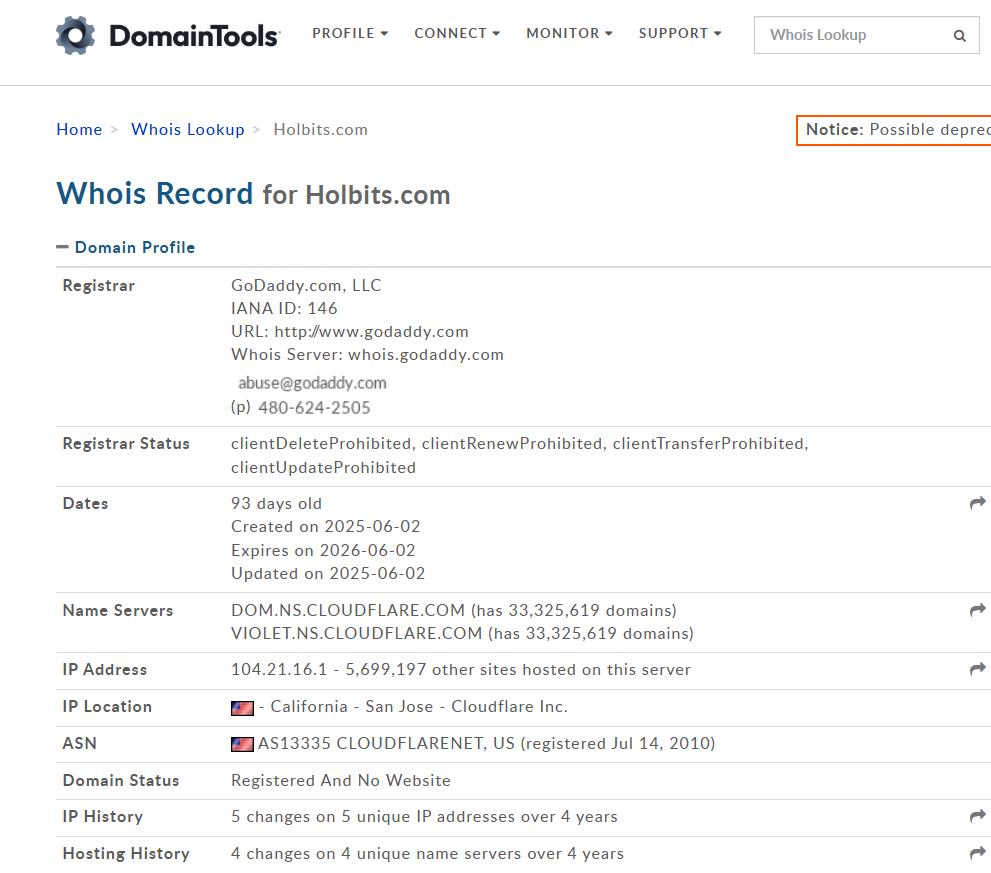Select the 93 days old text
This screenshot has height=873, width=991.
[x=276, y=504]
